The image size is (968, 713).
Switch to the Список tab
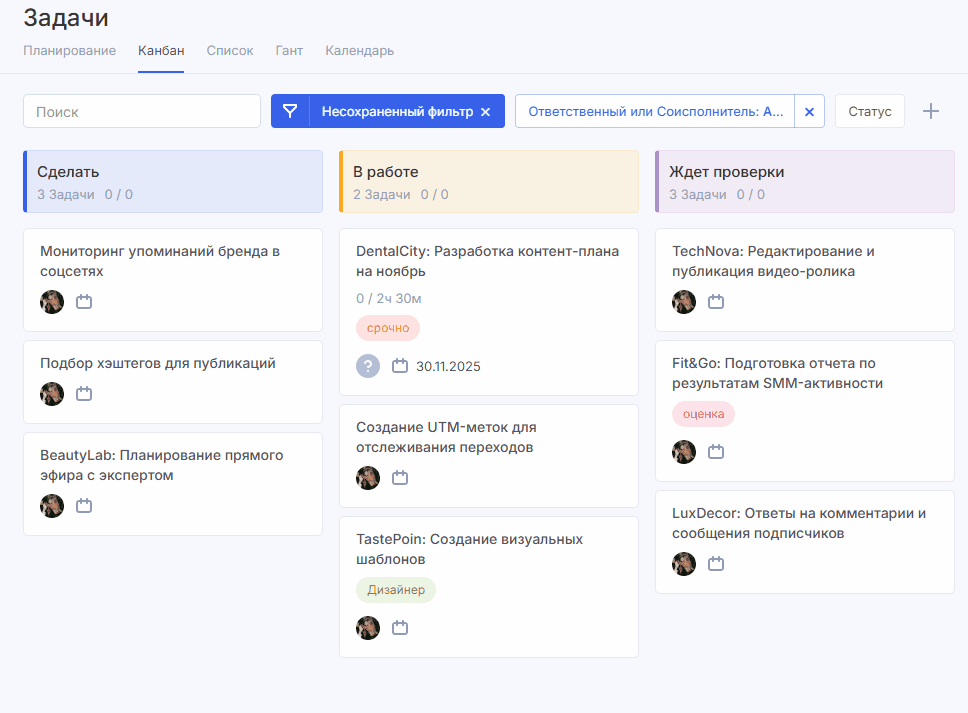(230, 50)
